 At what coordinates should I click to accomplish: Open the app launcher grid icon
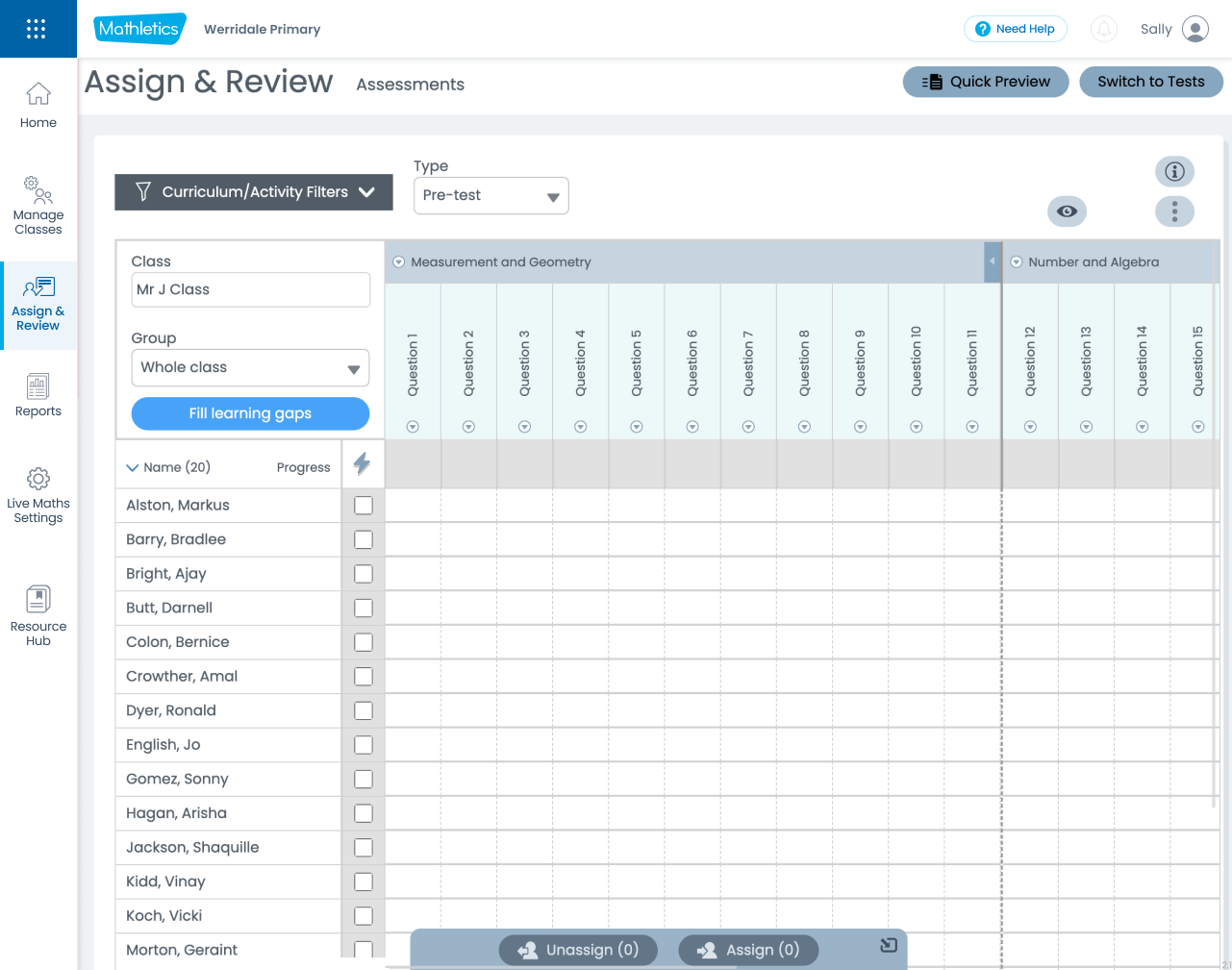[37, 29]
